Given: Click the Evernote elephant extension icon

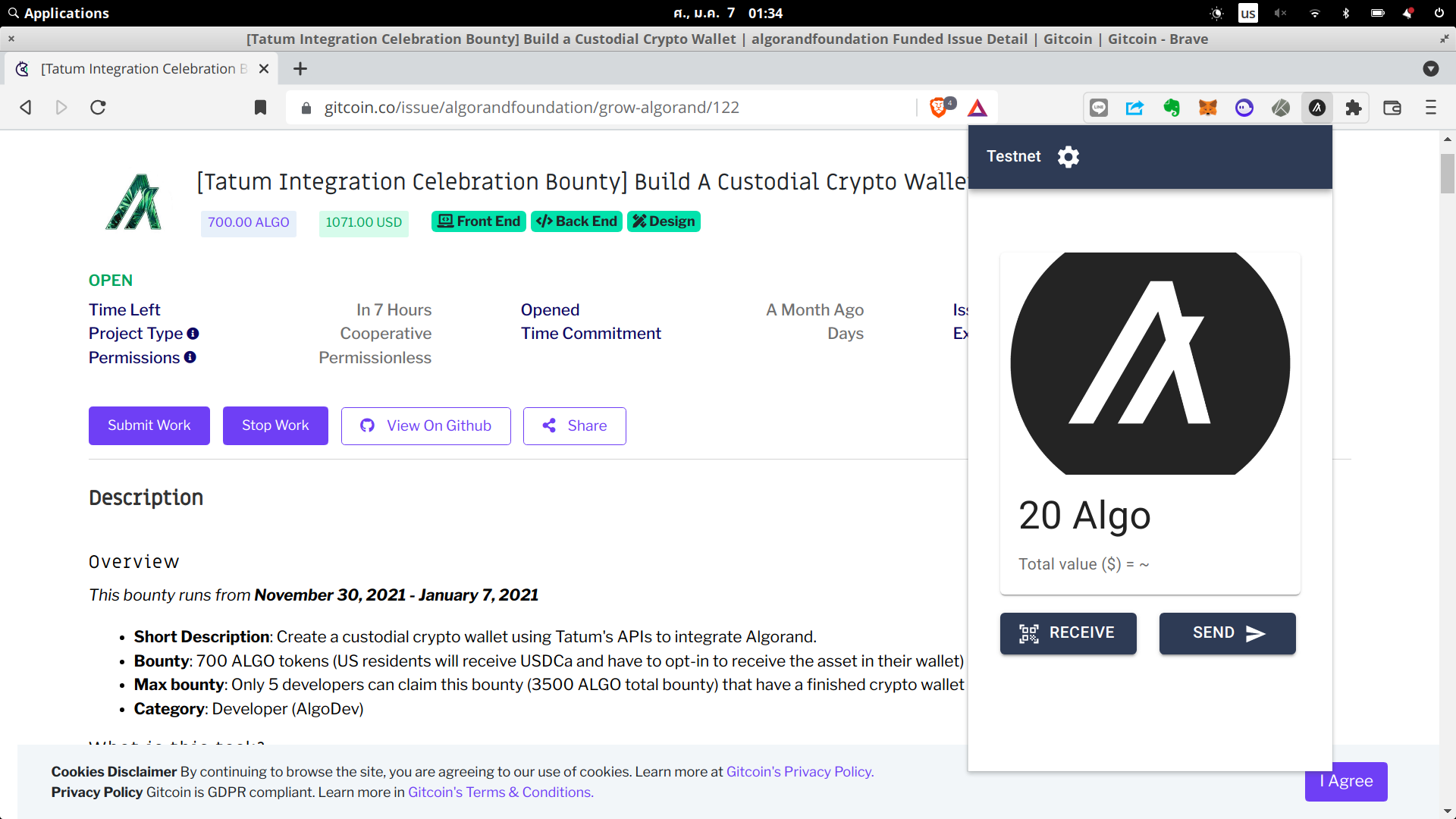Looking at the screenshot, I should pos(1172,108).
